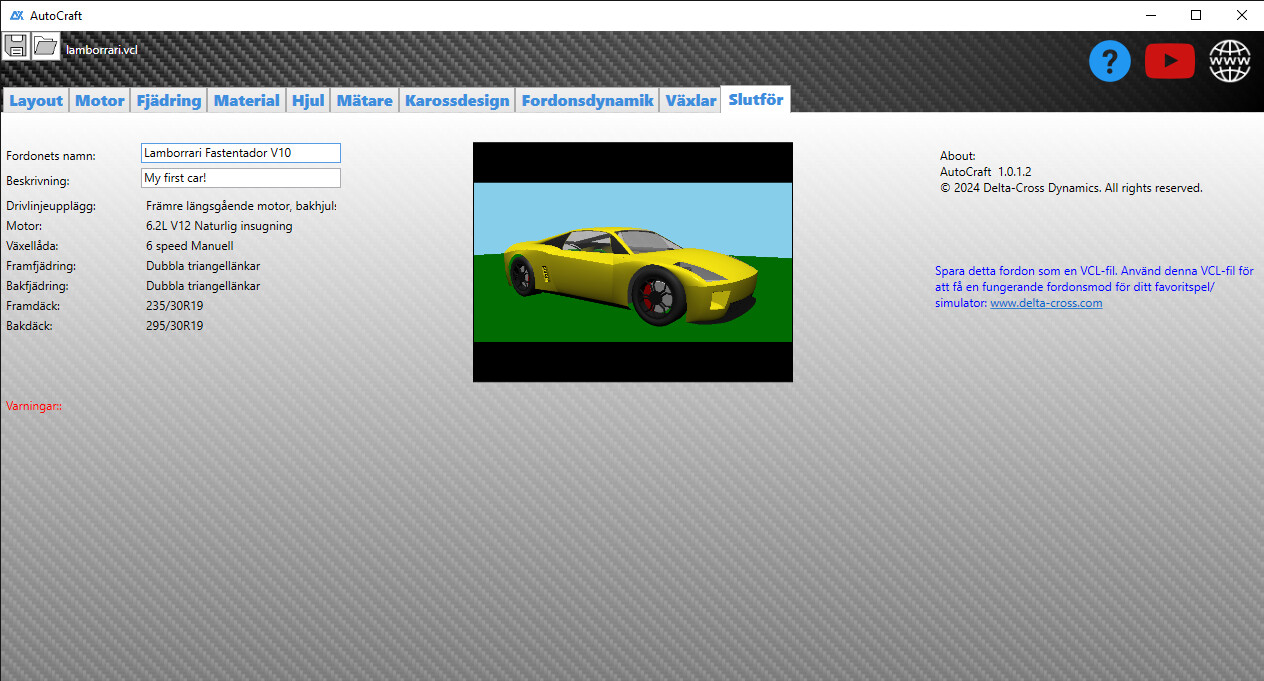Click the AutoCraft logo in title bar
The height and width of the screenshot is (681, 1264).
(x=16, y=15)
